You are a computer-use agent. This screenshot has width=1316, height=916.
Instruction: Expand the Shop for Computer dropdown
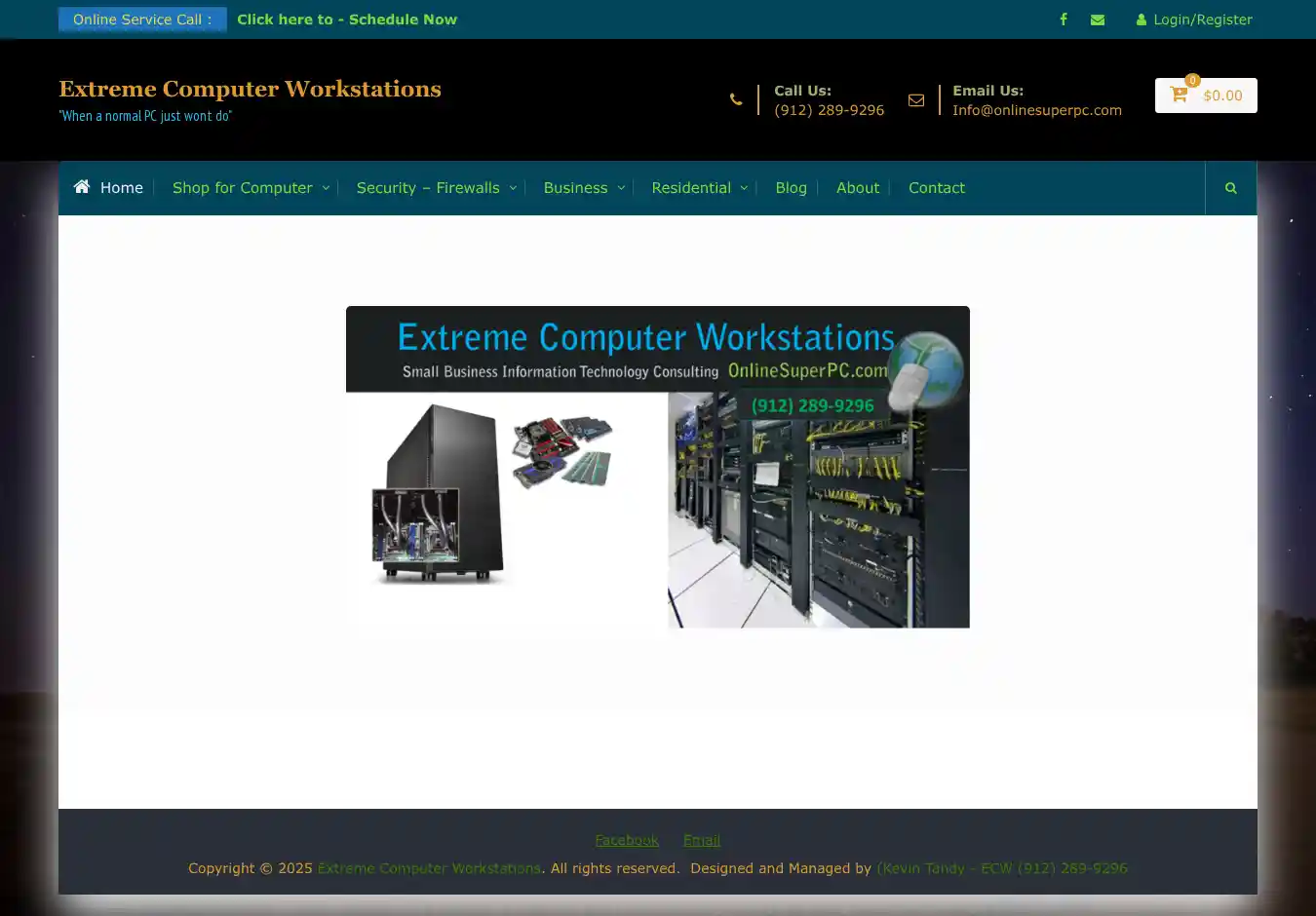[x=326, y=188]
